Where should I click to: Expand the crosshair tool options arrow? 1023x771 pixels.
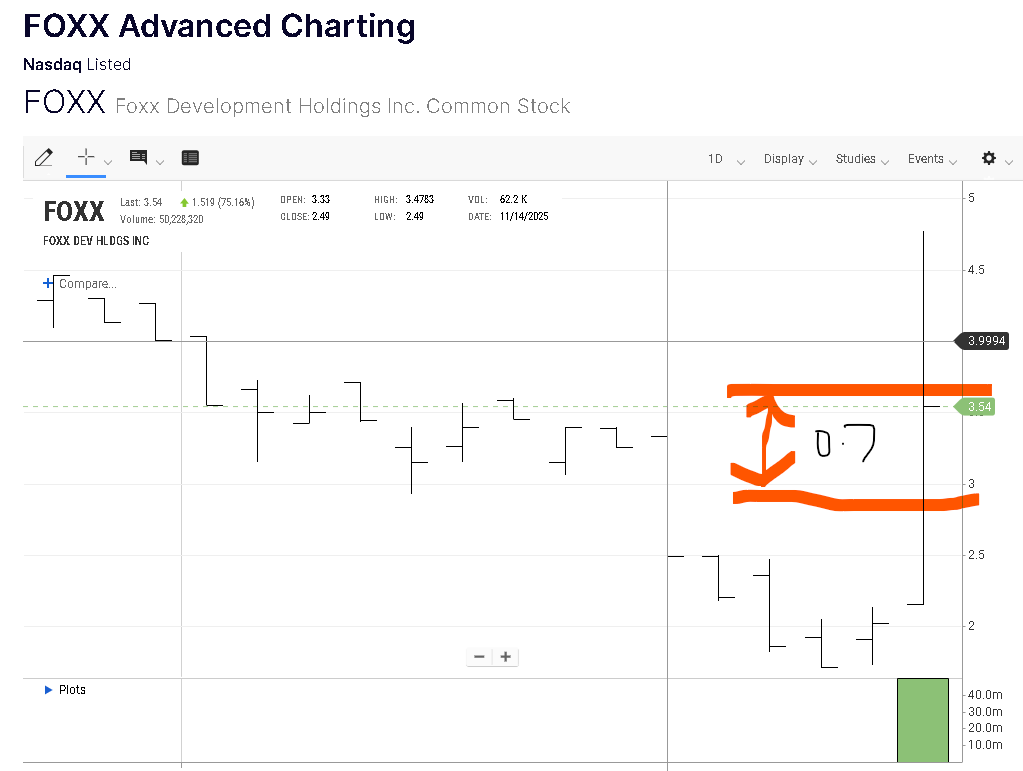tap(108, 161)
